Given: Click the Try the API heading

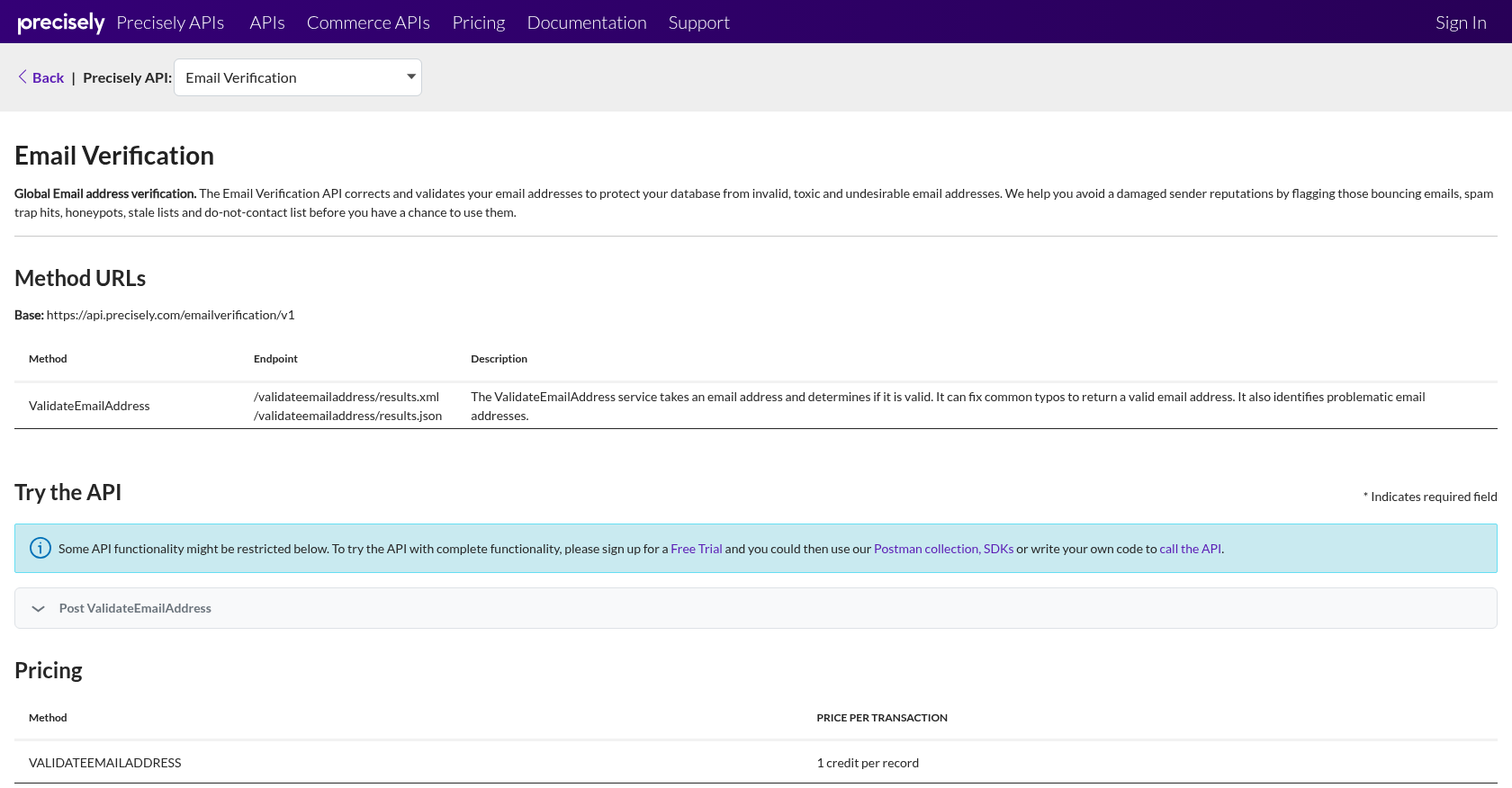Looking at the screenshot, I should tap(68, 492).
